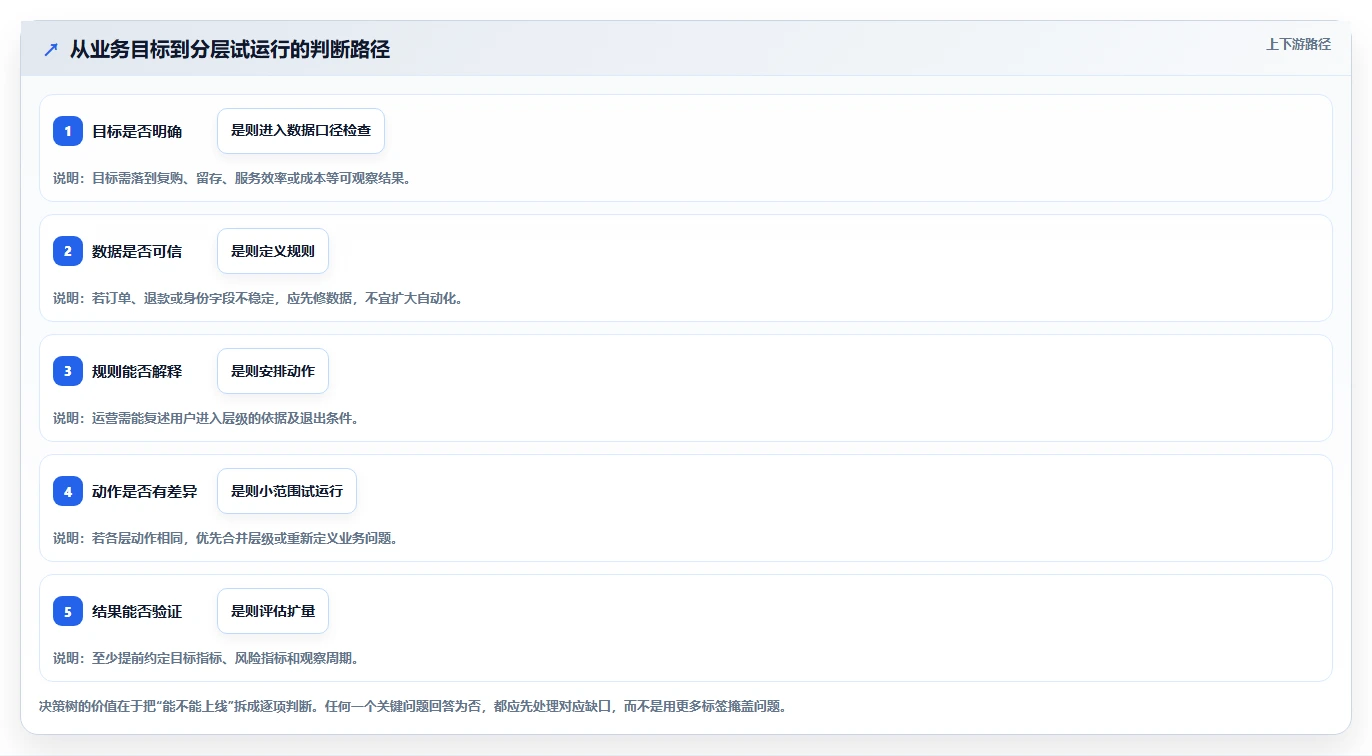Click the note about 进入层级的依据及退出条件

coord(206,418)
